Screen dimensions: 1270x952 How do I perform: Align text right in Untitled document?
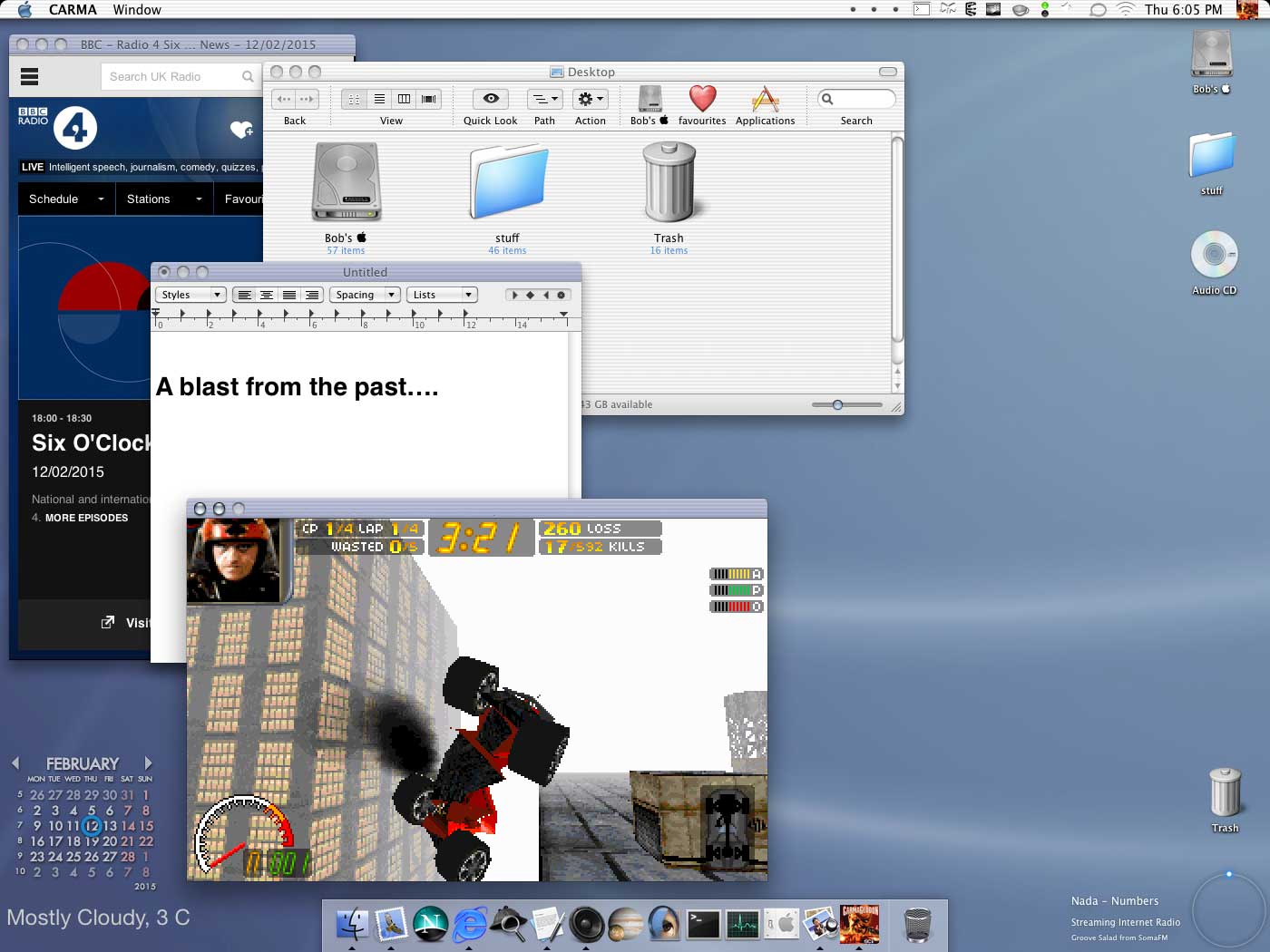tap(311, 295)
